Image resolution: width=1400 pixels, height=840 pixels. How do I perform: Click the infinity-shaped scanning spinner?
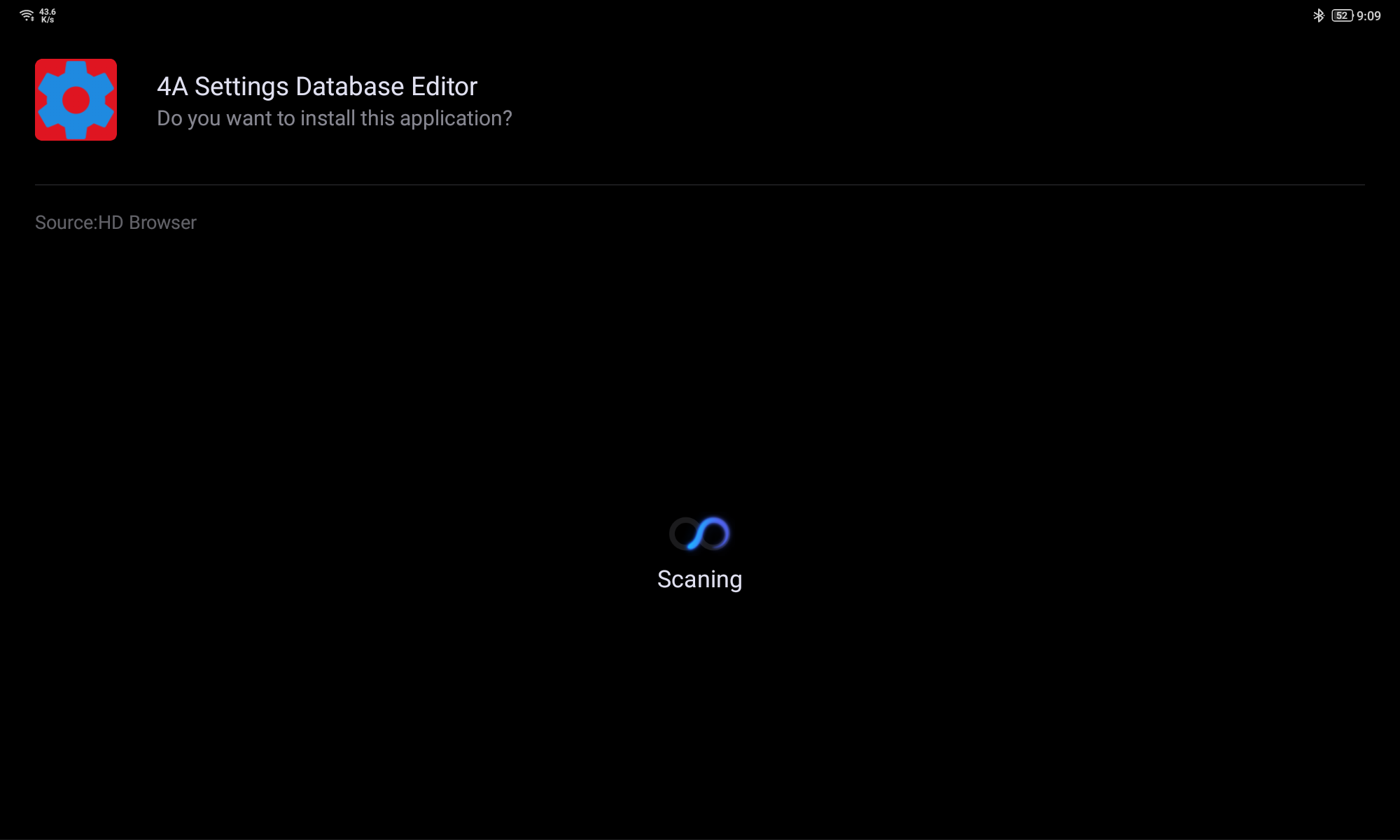tap(699, 534)
